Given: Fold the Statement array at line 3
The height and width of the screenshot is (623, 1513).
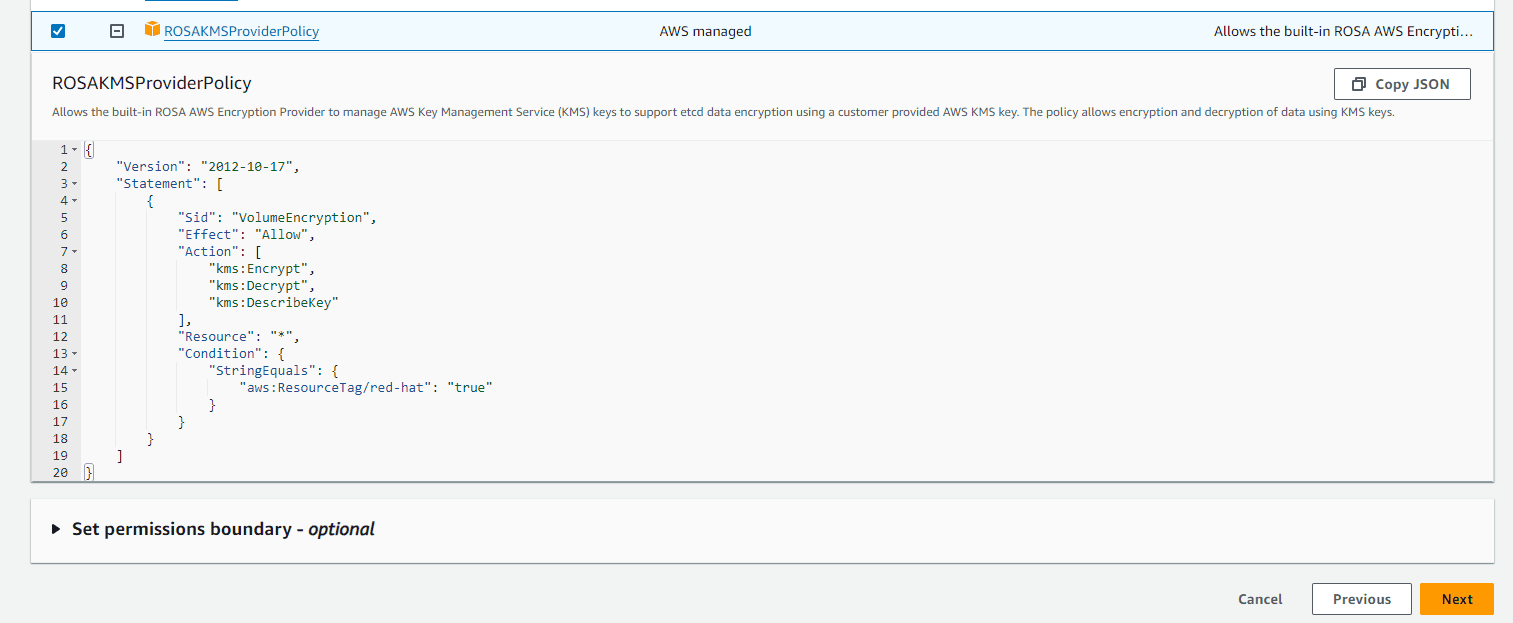Looking at the screenshot, I should pos(74,184).
